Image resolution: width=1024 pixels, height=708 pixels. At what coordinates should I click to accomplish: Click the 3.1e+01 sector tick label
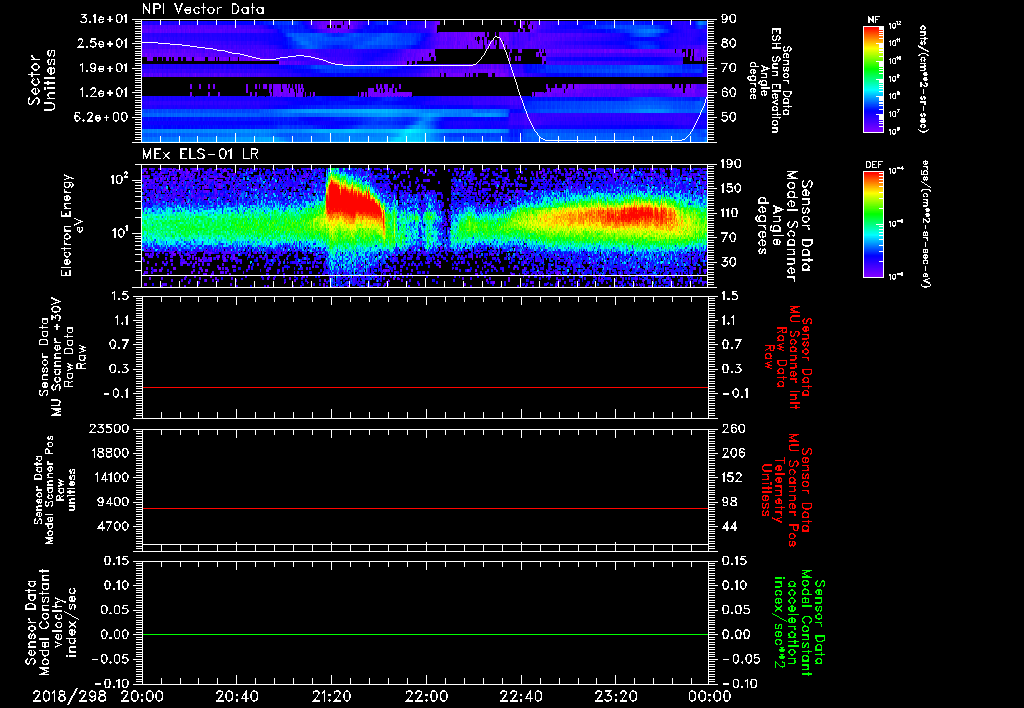pos(104,19)
